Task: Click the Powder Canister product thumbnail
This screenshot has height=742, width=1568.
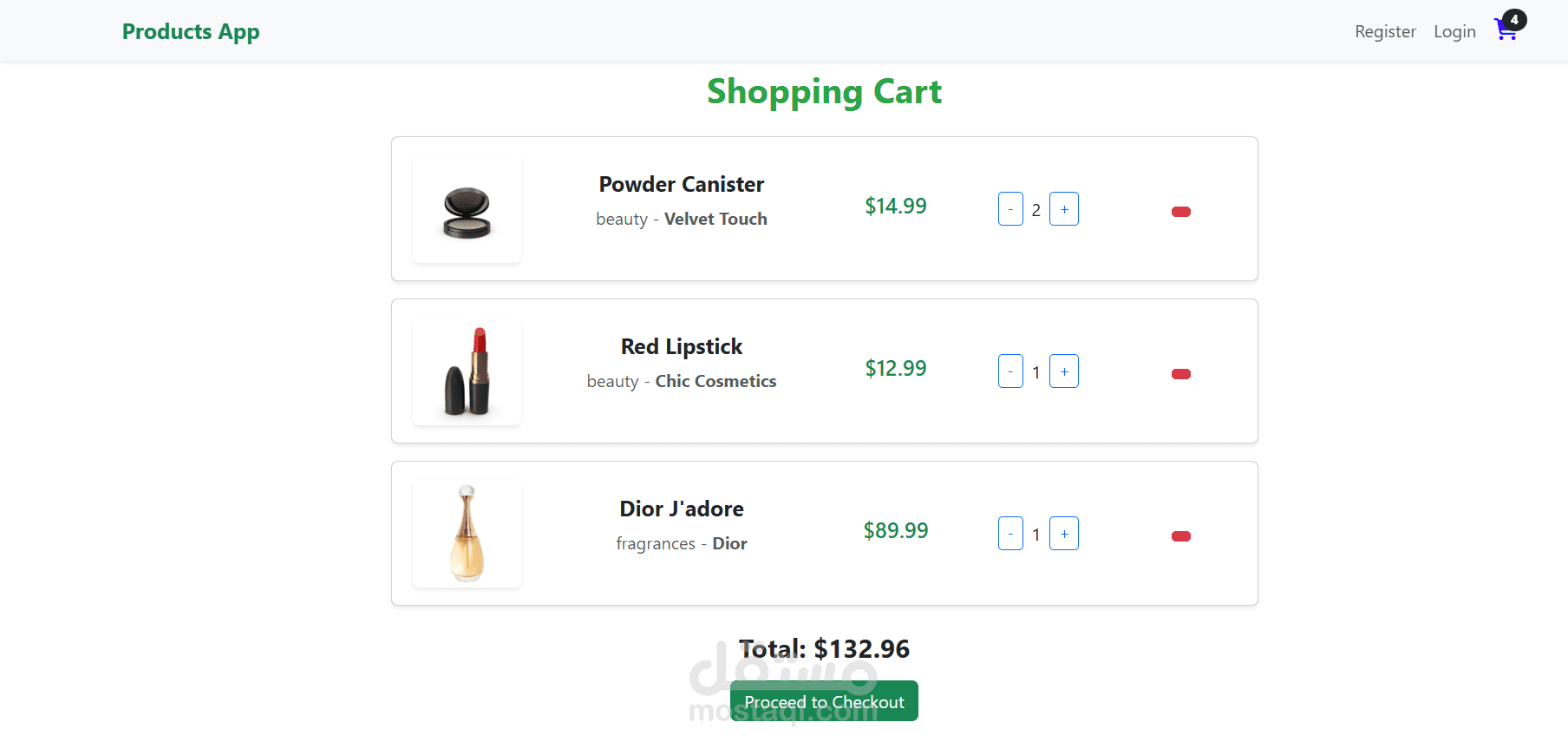Action: point(467,209)
